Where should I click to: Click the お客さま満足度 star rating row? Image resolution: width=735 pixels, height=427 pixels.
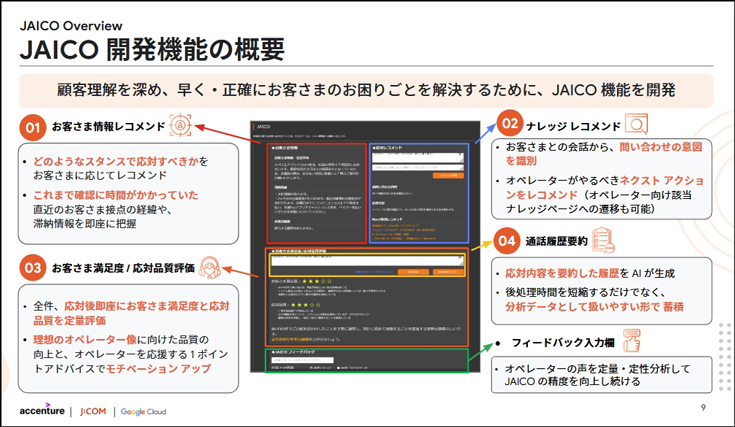pyautogui.click(x=301, y=281)
